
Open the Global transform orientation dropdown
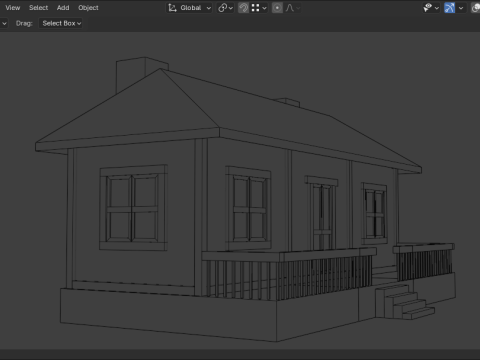pyautogui.click(x=189, y=8)
